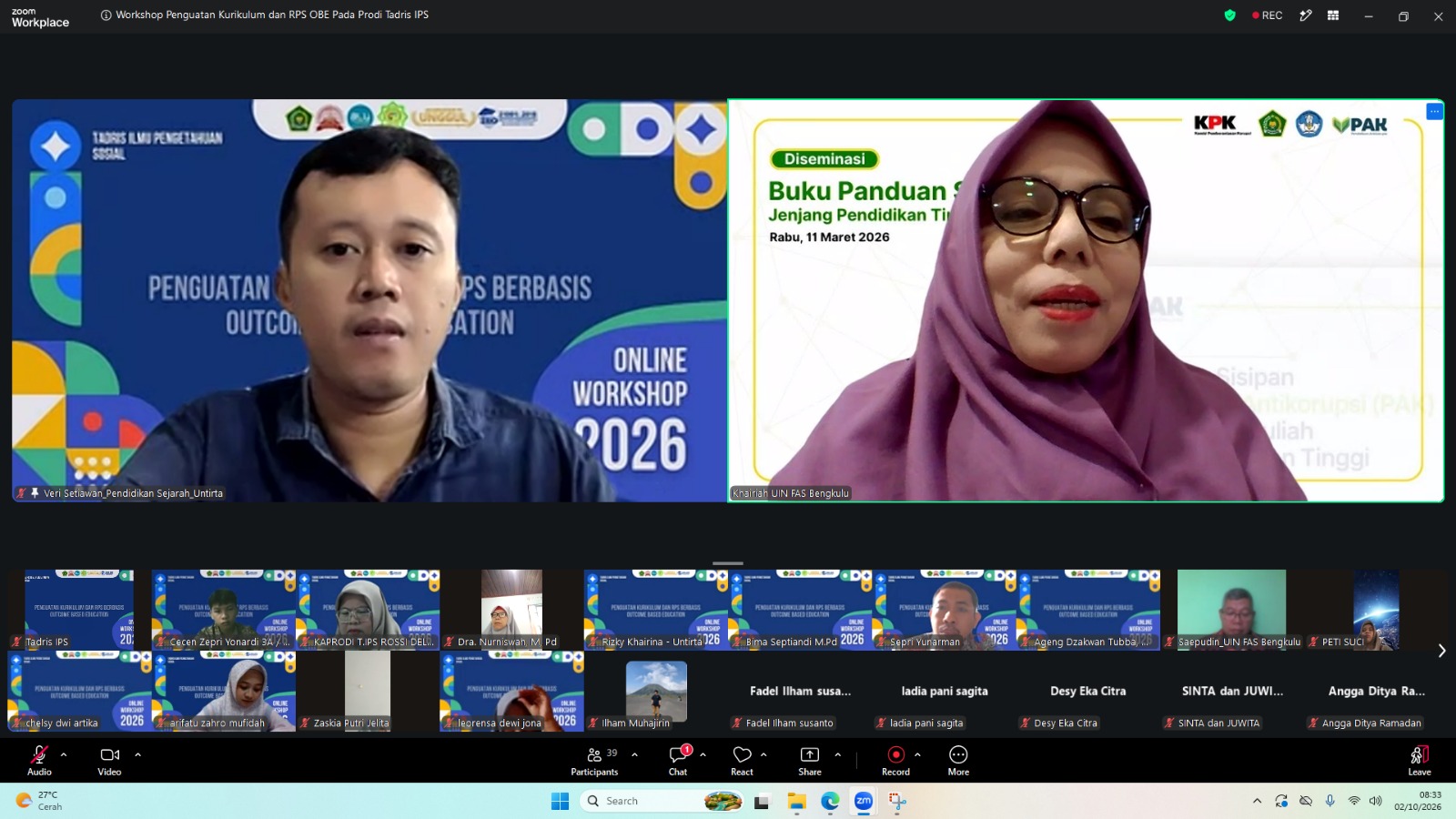Click the green encryption shield icon
Image resolution: width=1456 pixels, height=819 pixels.
point(1230,15)
